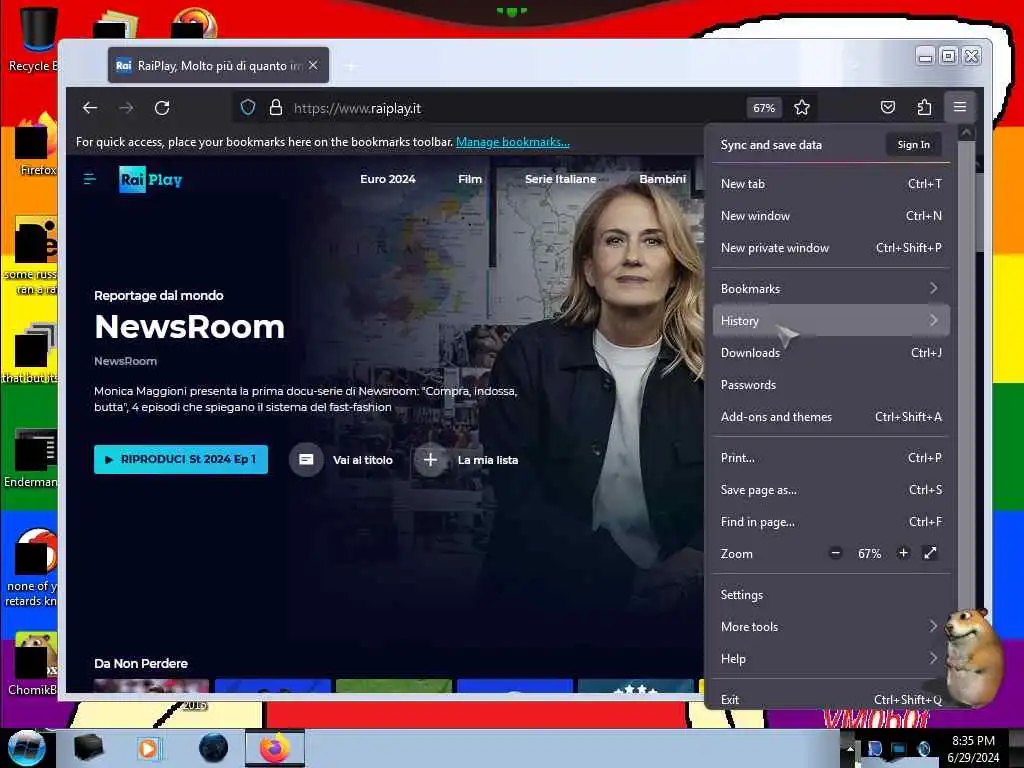Viewport: 1024px width, 768px height.
Task: Reload the RaiPlay page
Action: [x=162, y=108]
